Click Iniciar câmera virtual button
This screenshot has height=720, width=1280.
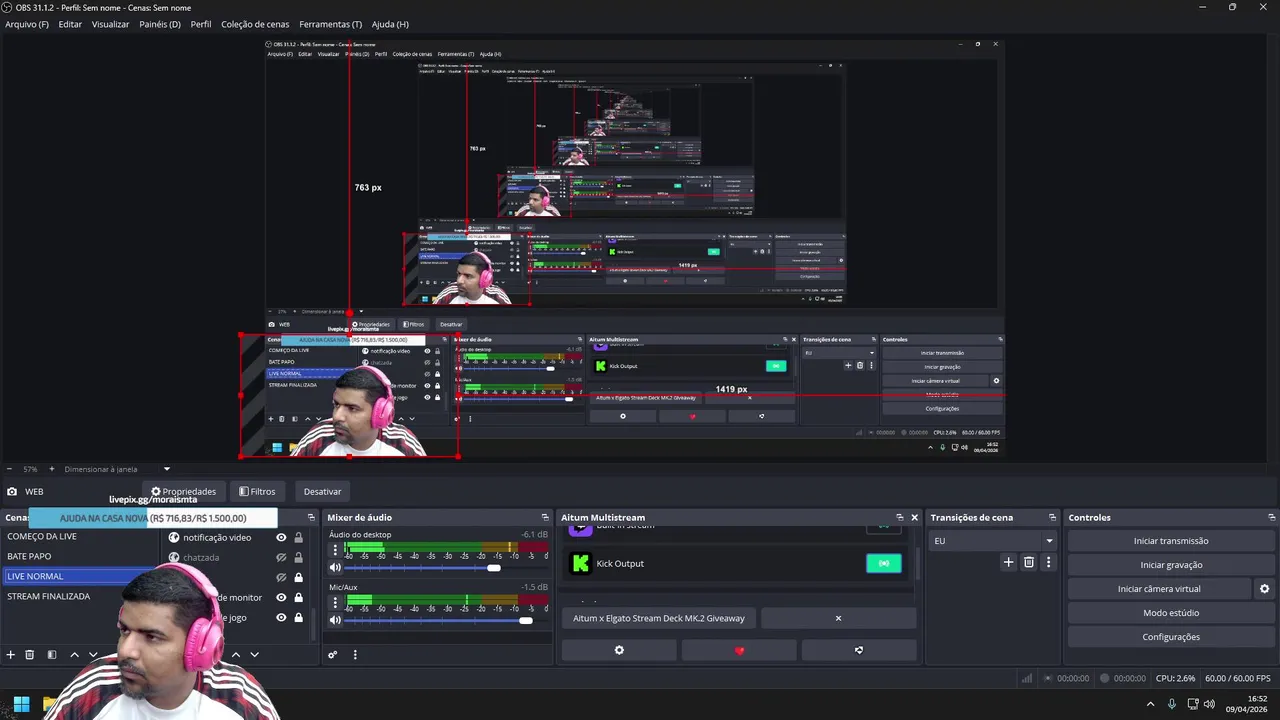[1159, 589]
